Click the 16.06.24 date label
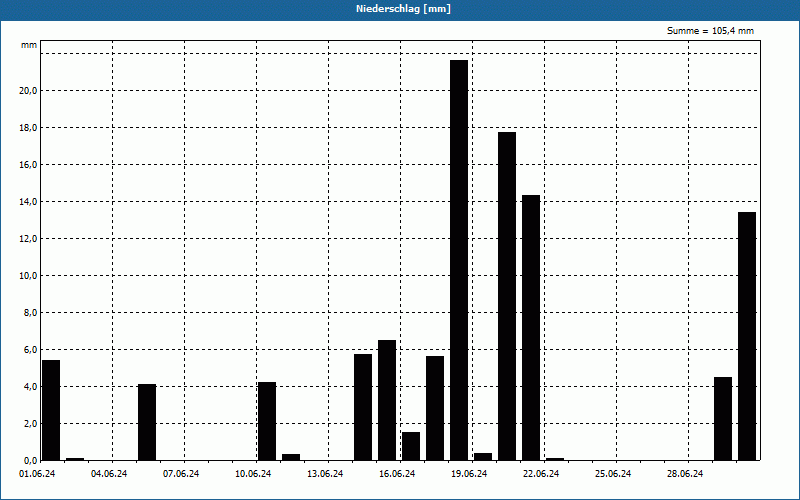The image size is (800, 500). 397,474
